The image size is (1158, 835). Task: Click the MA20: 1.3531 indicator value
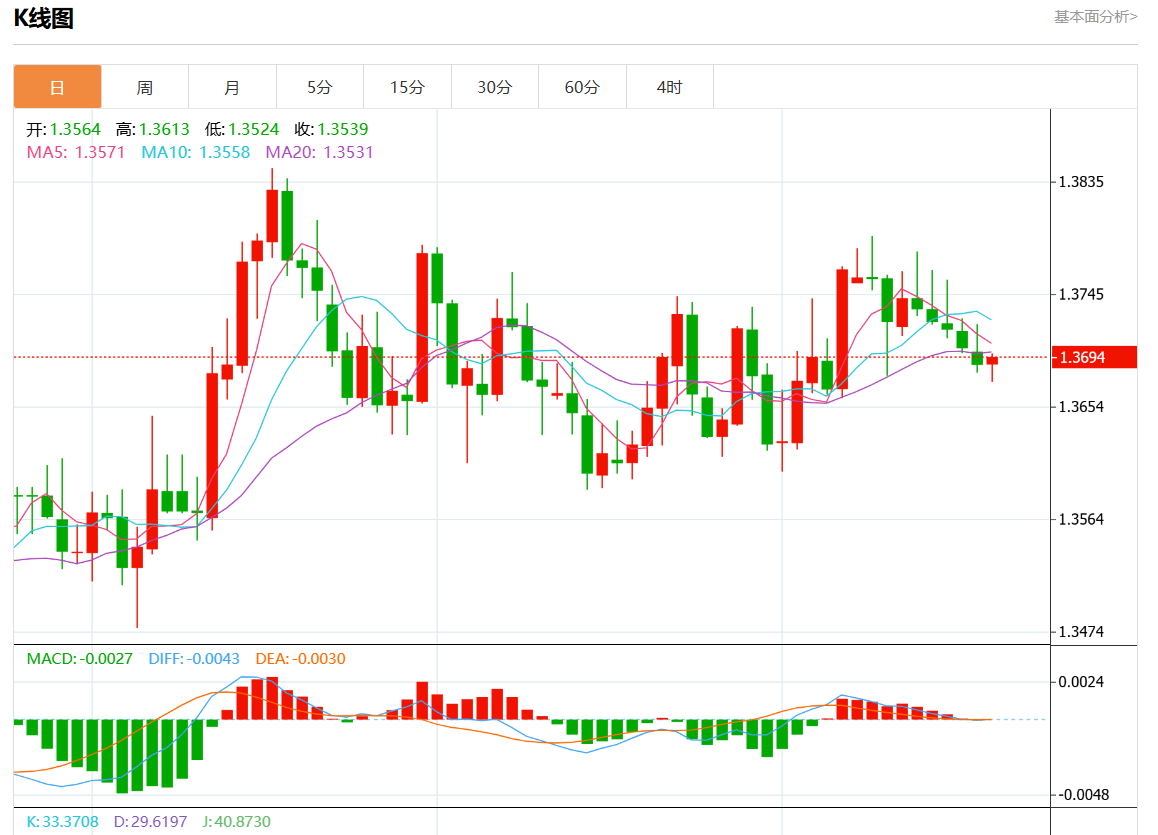pos(320,152)
